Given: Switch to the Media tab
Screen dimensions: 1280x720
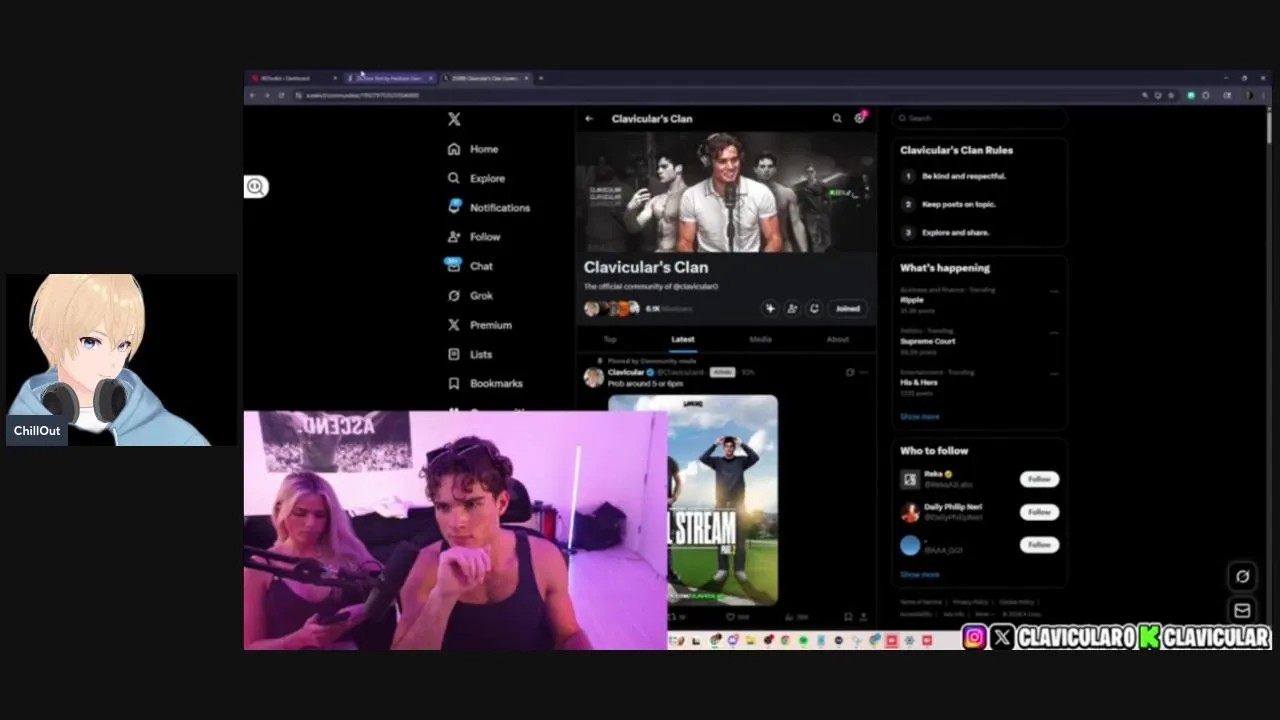Looking at the screenshot, I should click(x=760, y=339).
